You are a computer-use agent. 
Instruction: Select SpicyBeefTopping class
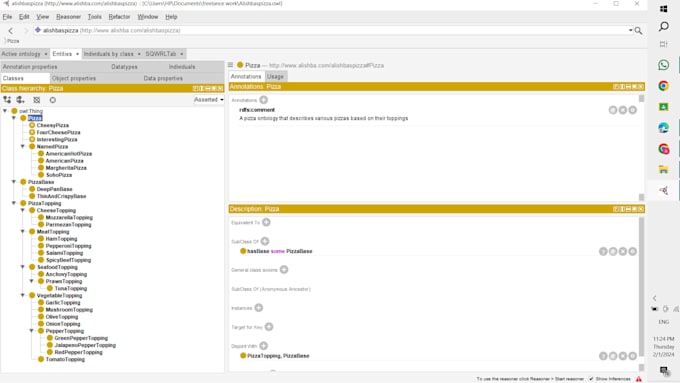pyautogui.click(x=68, y=260)
